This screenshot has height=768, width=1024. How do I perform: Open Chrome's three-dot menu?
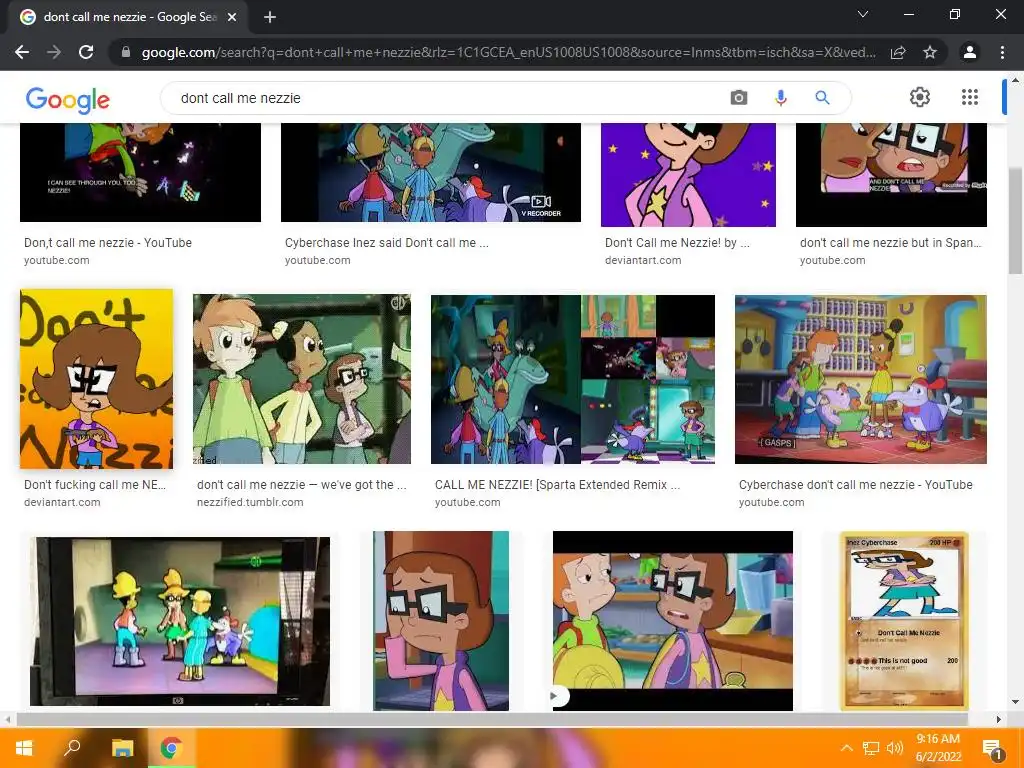tap(1002, 52)
